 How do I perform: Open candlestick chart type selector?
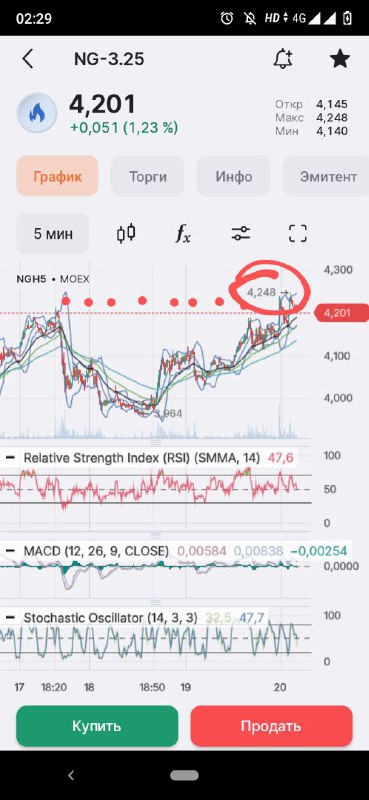point(126,234)
